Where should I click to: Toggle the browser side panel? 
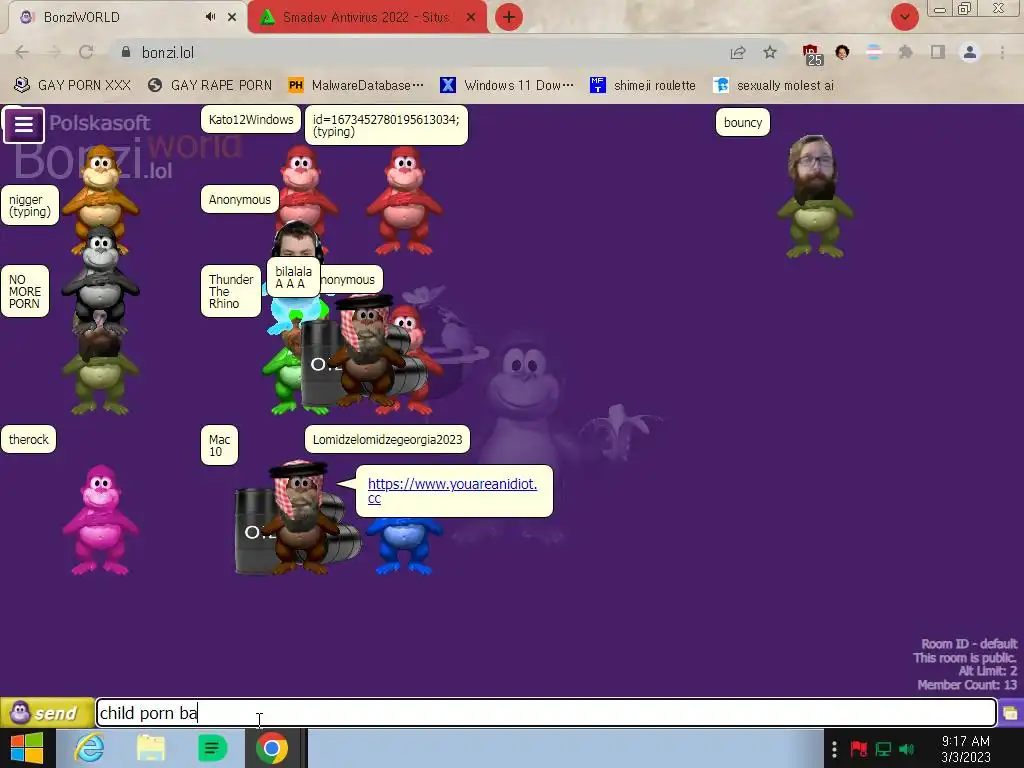(938, 52)
